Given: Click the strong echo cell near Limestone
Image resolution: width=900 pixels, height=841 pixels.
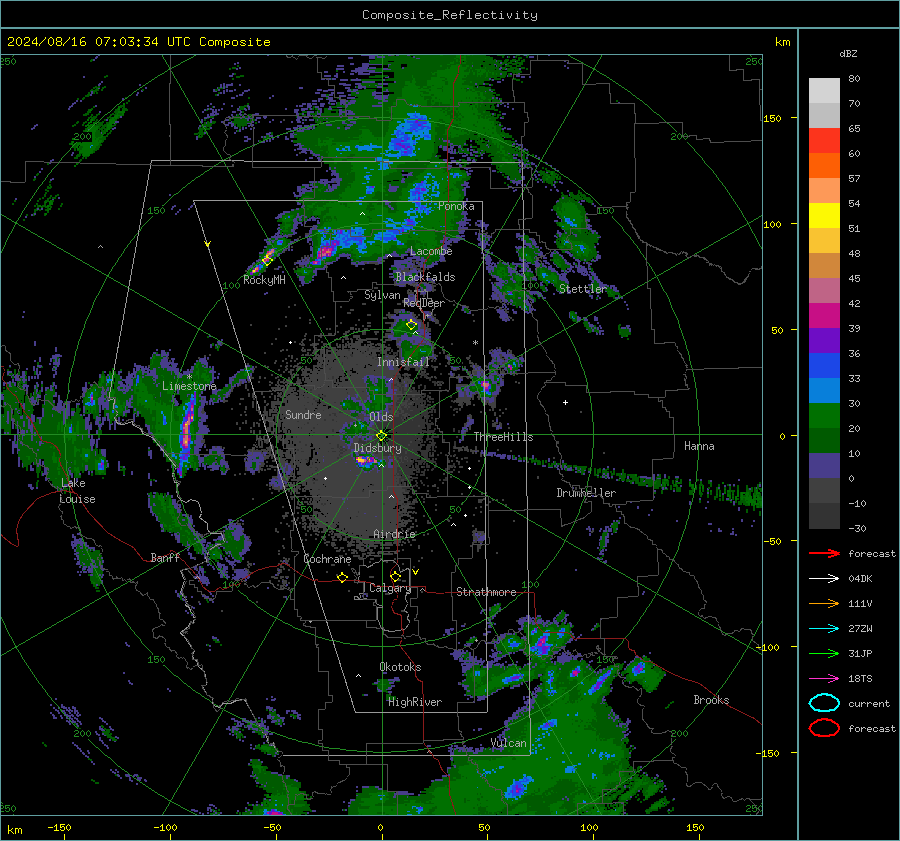Looking at the screenshot, I should tap(186, 431).
